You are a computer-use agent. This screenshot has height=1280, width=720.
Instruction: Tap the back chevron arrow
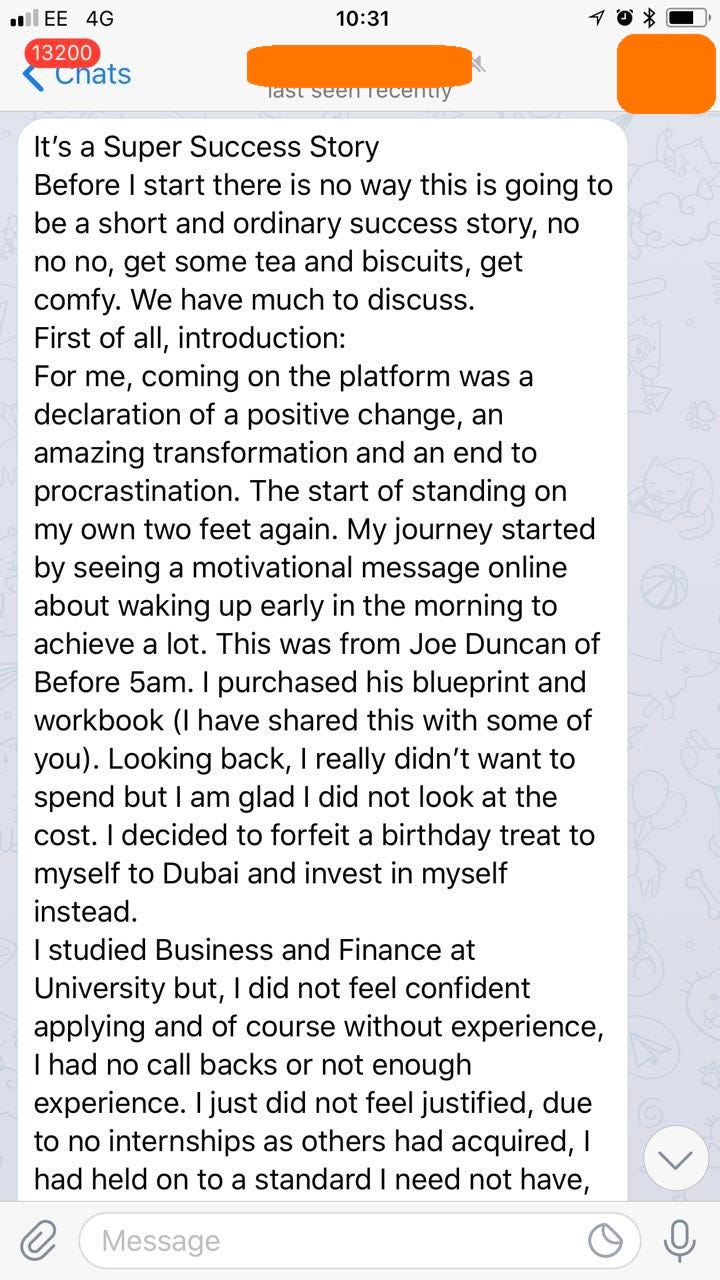pyautogui.click(x=32, y=78)
